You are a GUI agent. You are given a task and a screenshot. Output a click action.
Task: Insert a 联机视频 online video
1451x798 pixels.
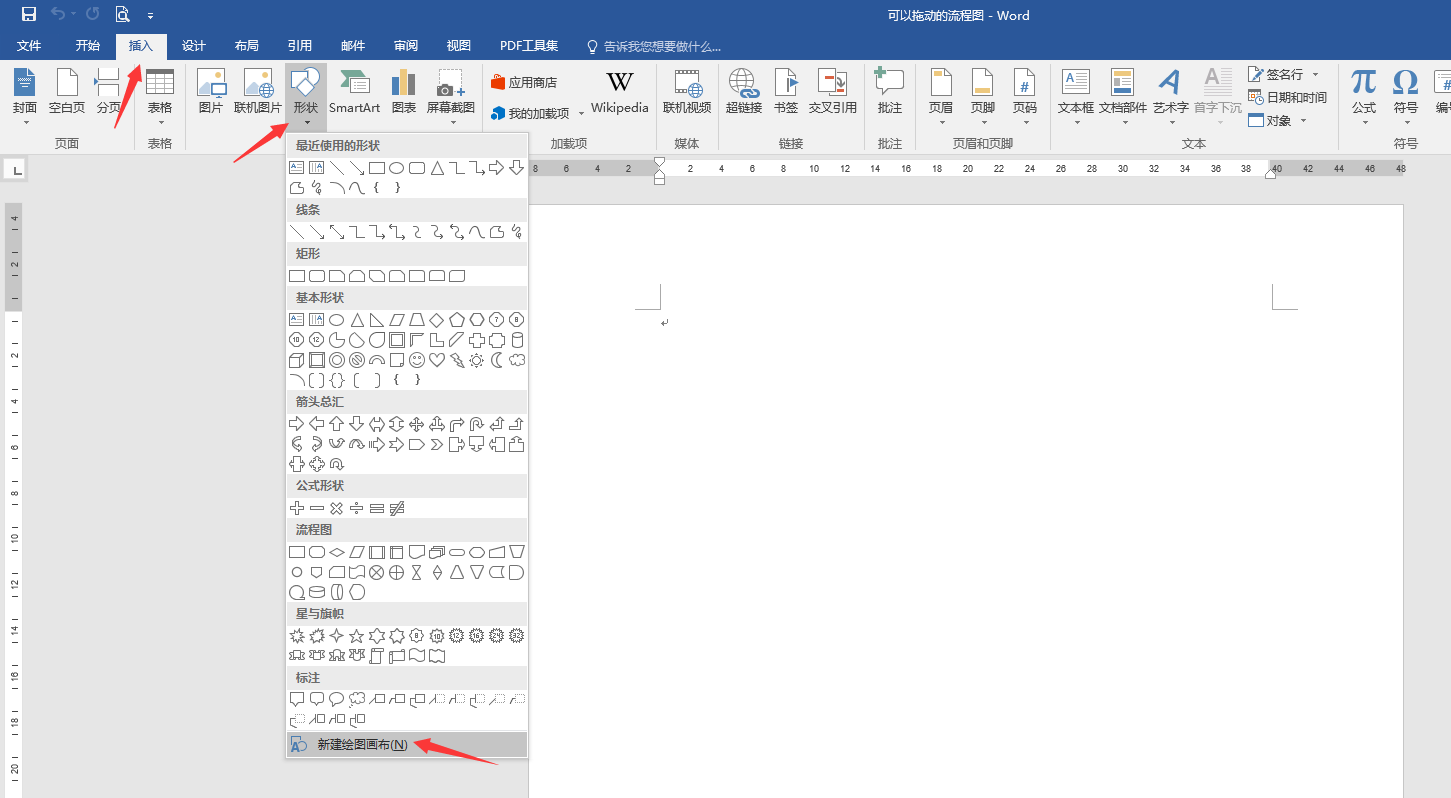(687, 90)
